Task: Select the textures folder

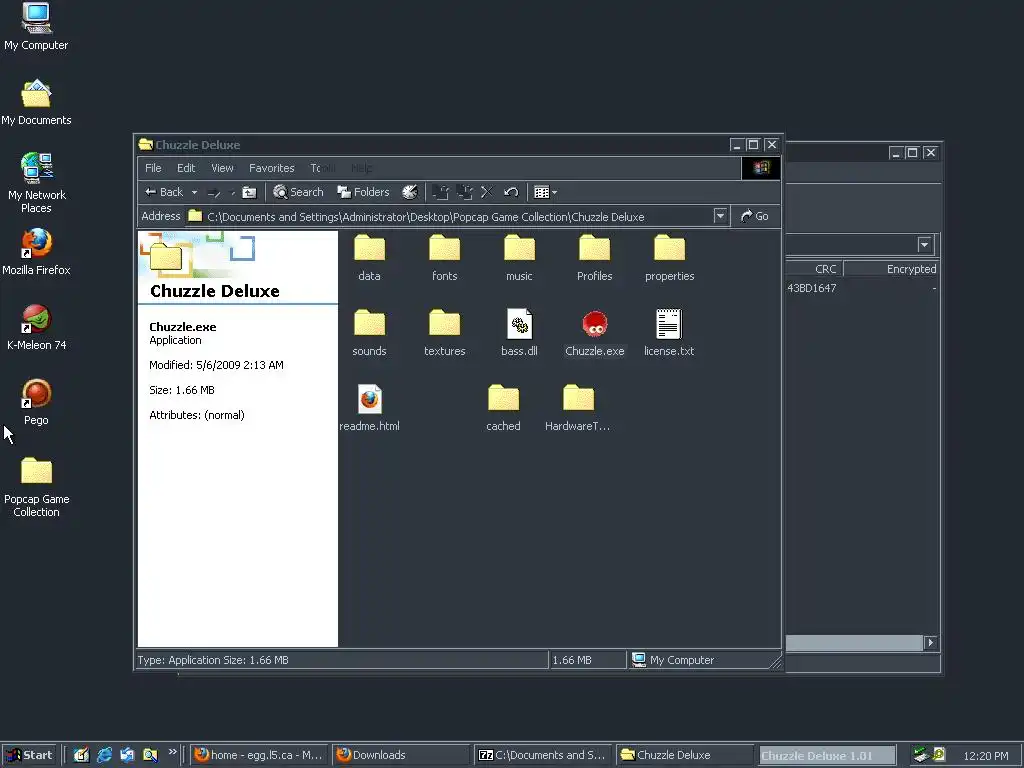Action: point(444,333)
